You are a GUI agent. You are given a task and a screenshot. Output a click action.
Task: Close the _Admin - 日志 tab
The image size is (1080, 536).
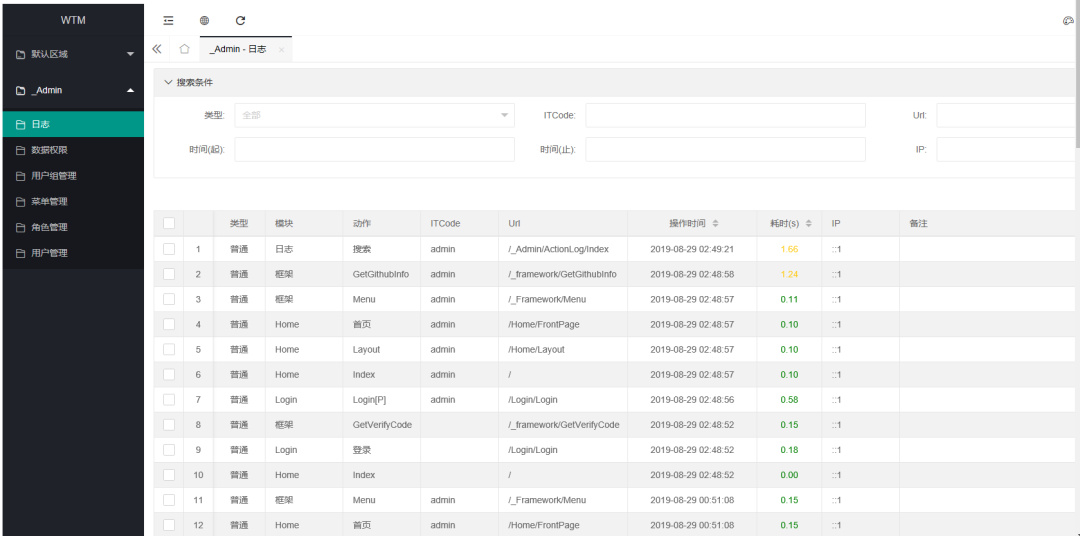[x=281, y=50]
